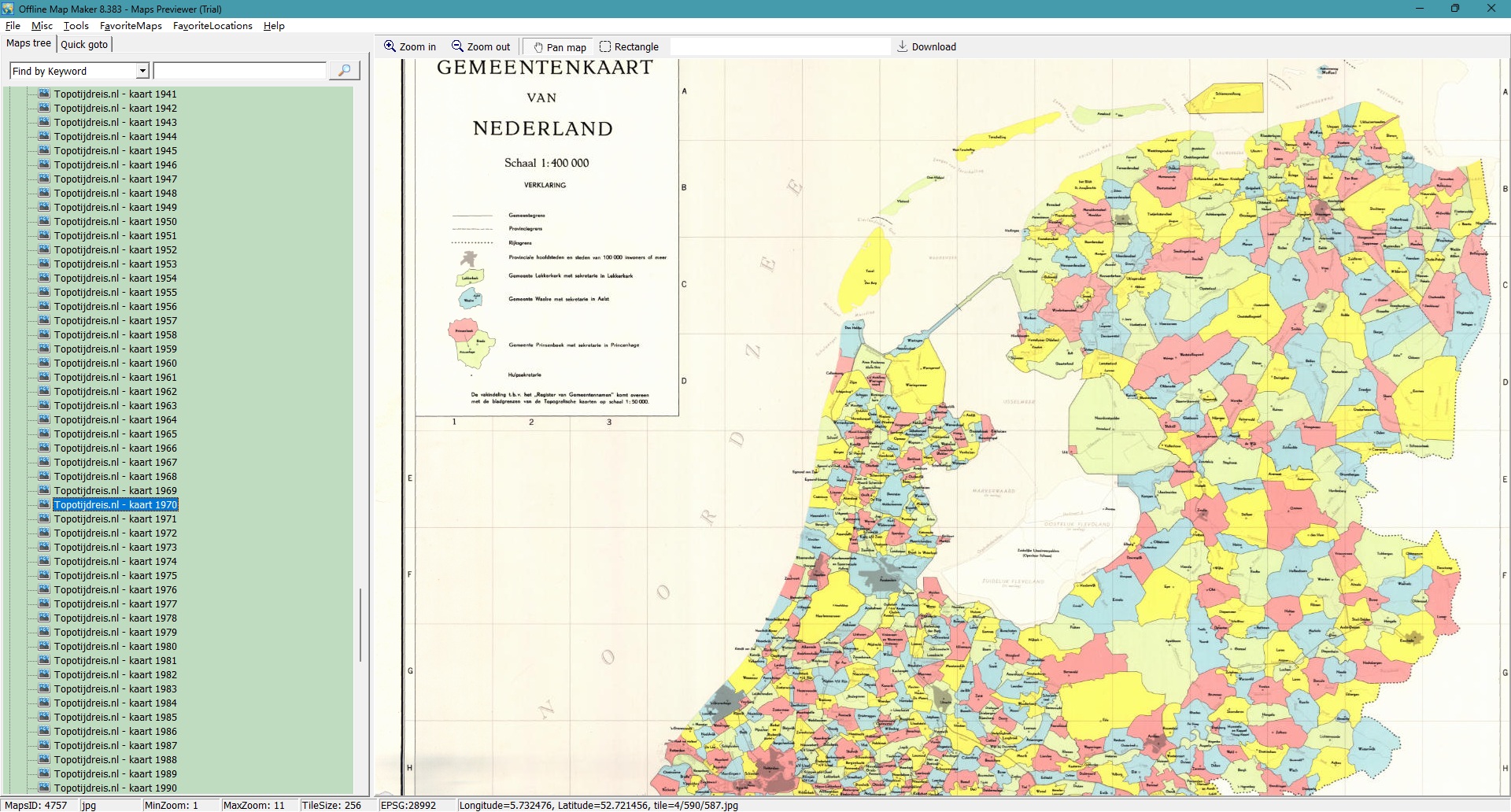
Task: Select Topotijdreis.nl - kaart 1990 entry
Action: point(115,788)
